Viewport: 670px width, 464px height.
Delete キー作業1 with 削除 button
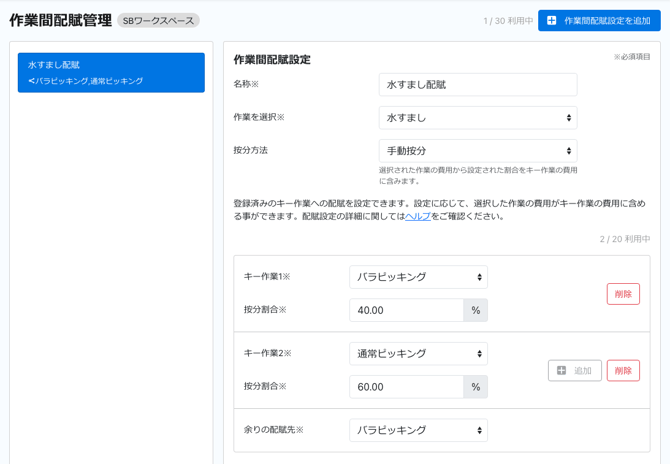(x=623, y=294)
